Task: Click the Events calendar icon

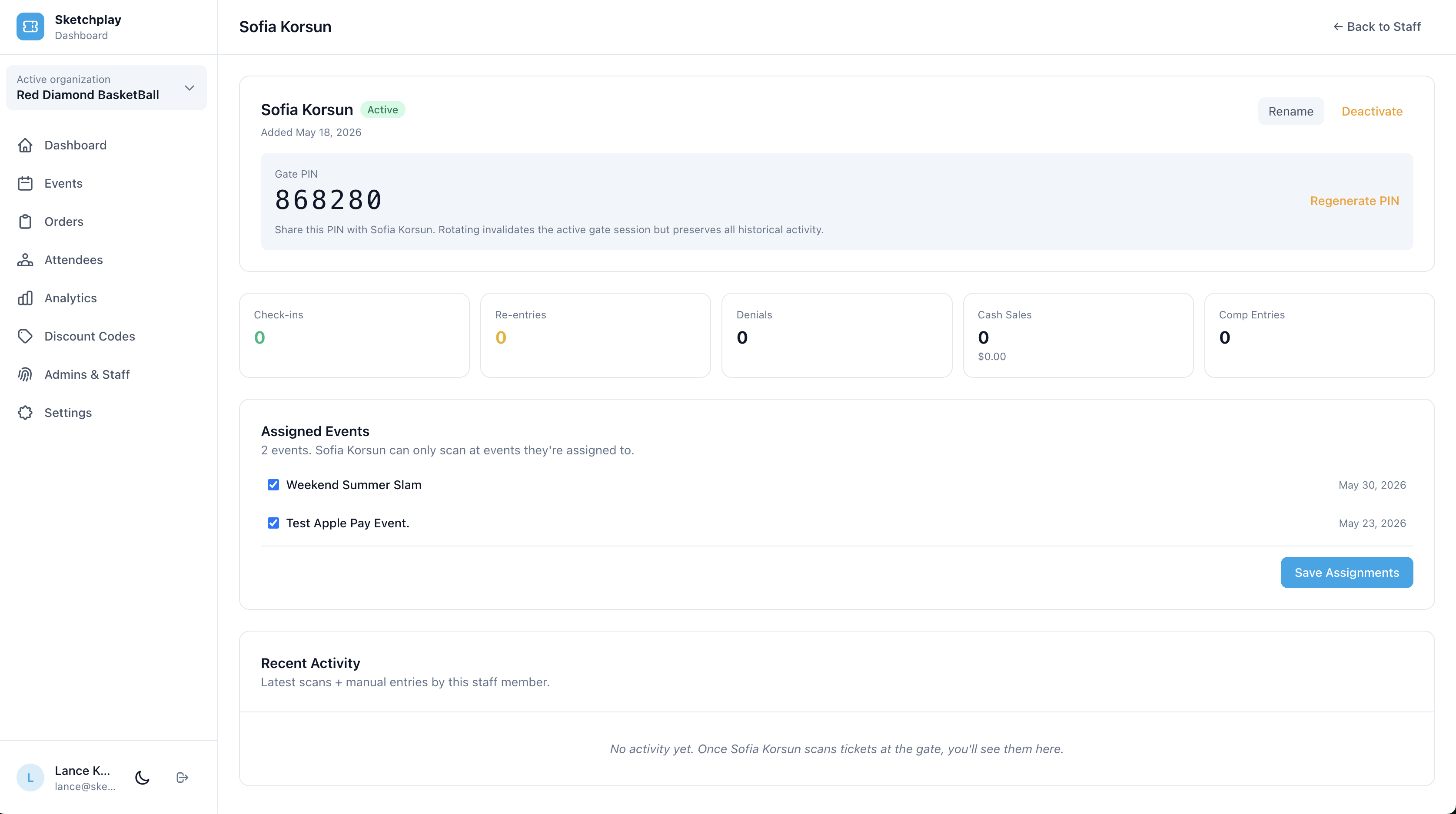Action: tap(25, 184)
